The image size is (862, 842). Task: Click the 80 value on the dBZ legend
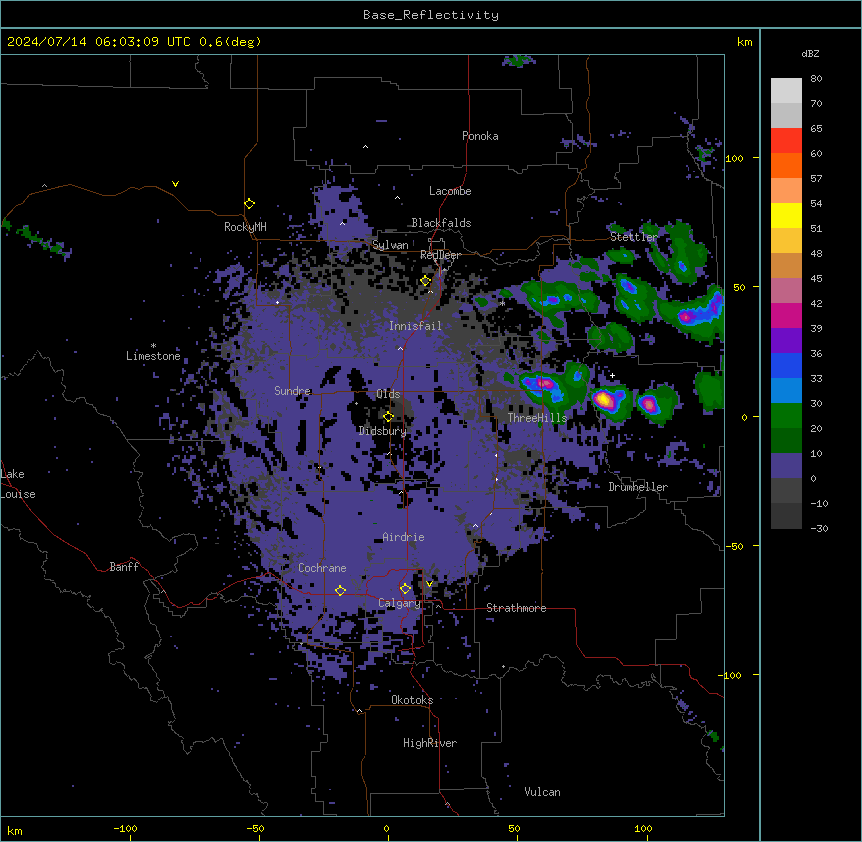(816, 79)
